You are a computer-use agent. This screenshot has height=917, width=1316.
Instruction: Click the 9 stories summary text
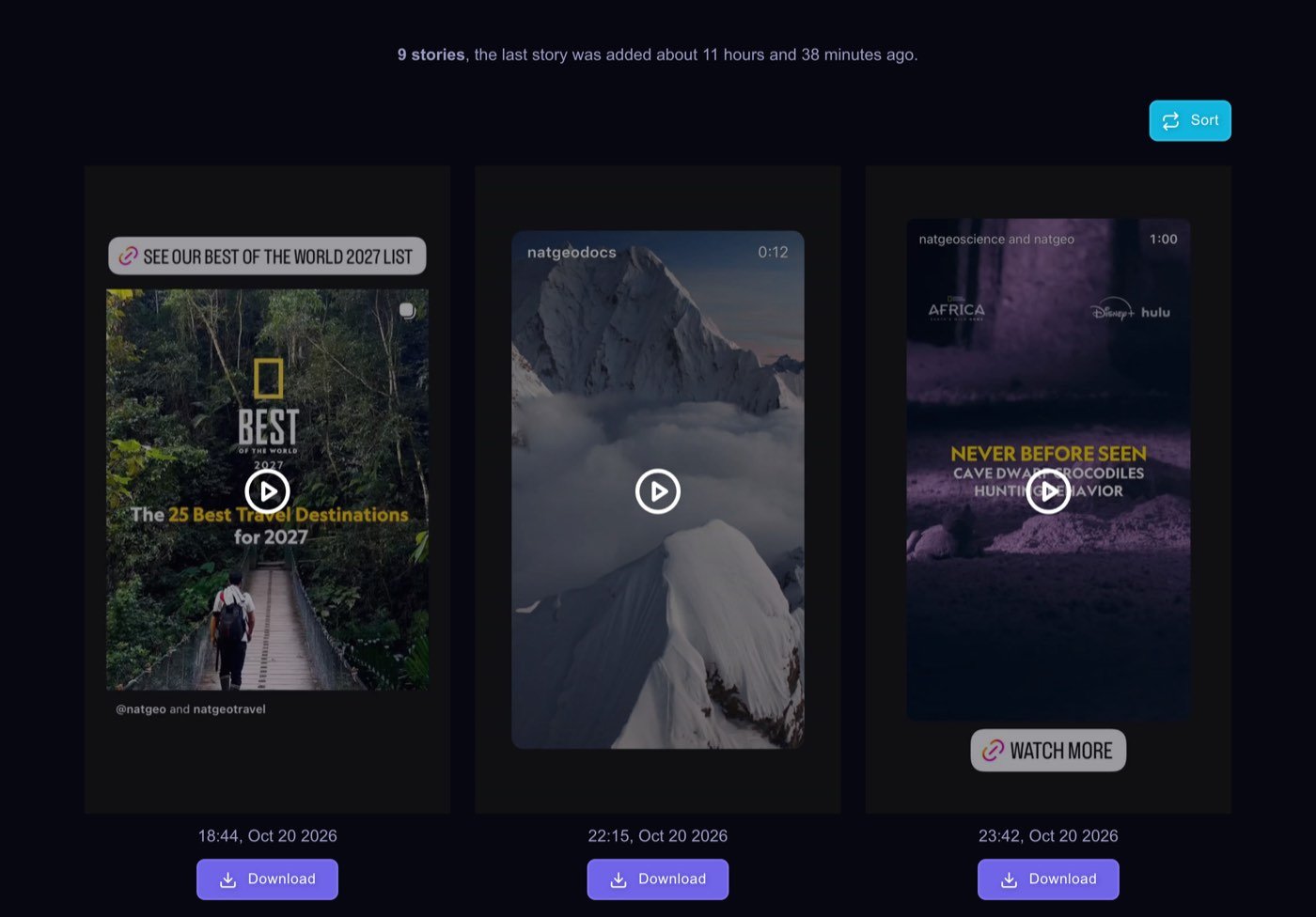click(x=658, y=54)
